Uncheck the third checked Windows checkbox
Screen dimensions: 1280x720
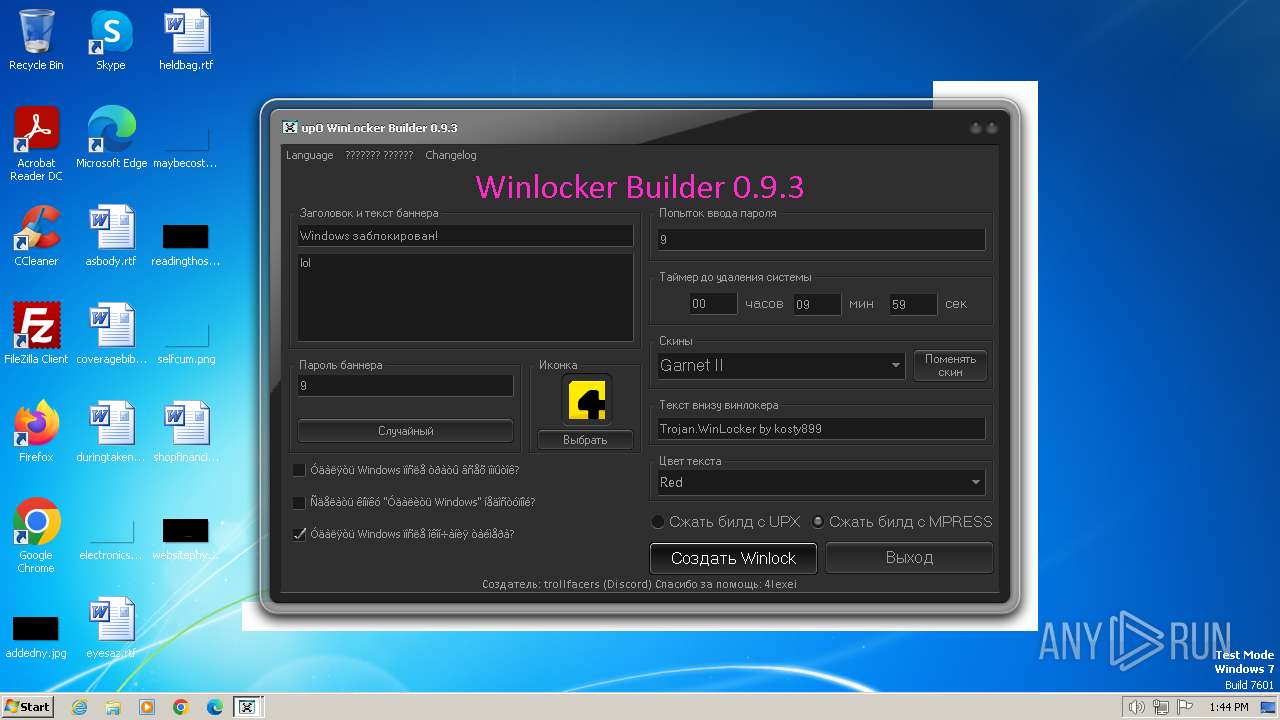[x=299, y=534]
